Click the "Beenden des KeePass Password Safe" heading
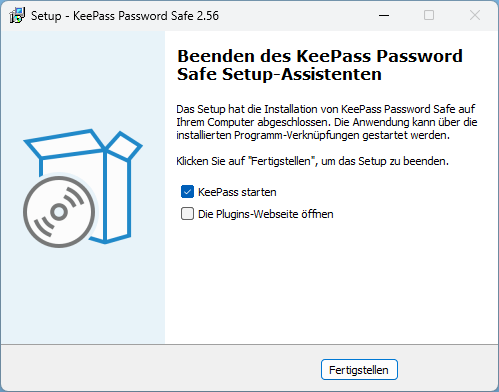The width and height of the screenshot is (499, 392). 320,65
